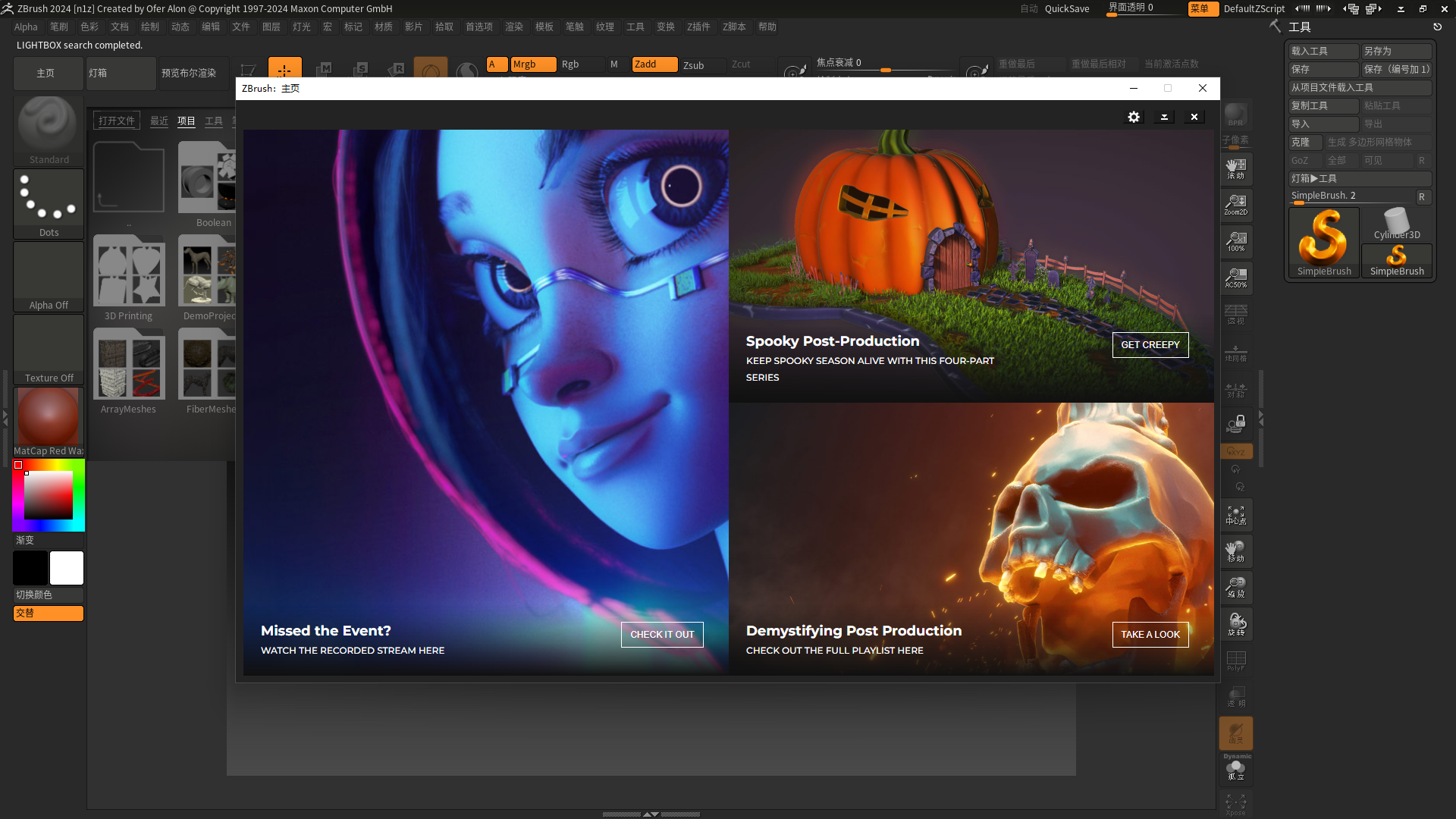Switch to the 最近 lightbox tab
The image size is (1456, 819).
pyautogui.click(x=159, y=121)
